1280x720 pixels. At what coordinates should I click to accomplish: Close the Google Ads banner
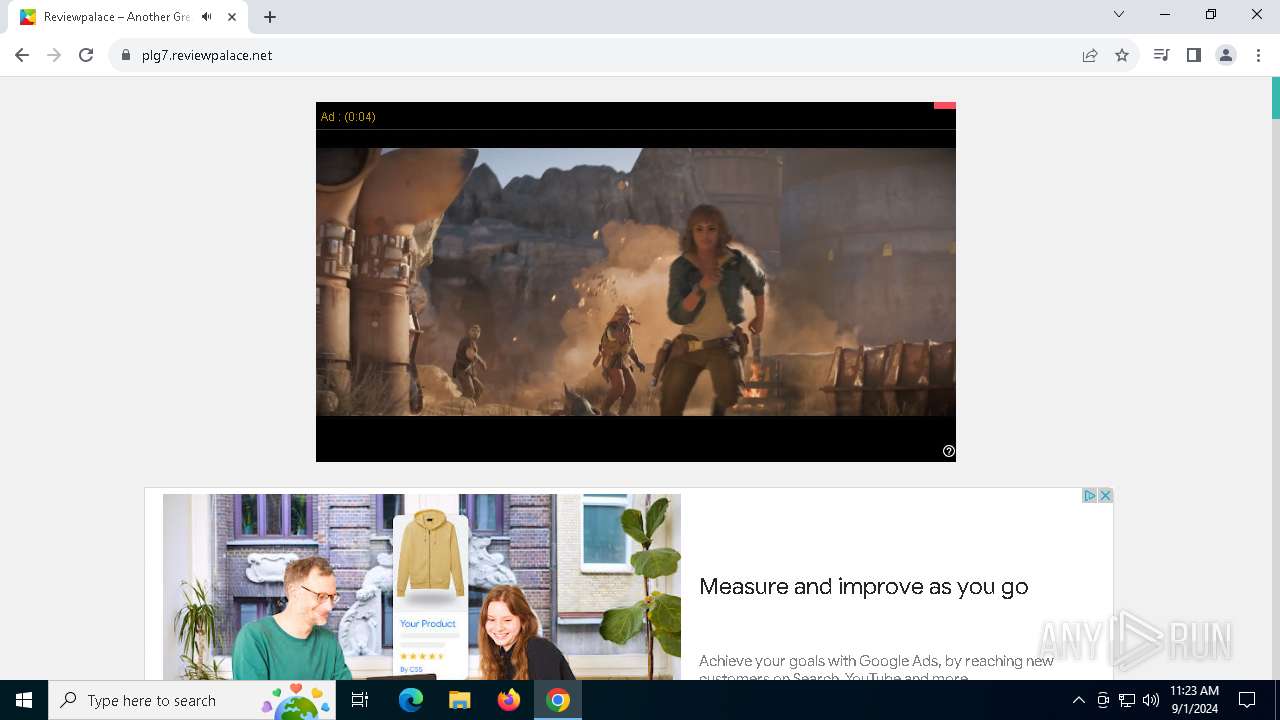tap(1105, 495)
